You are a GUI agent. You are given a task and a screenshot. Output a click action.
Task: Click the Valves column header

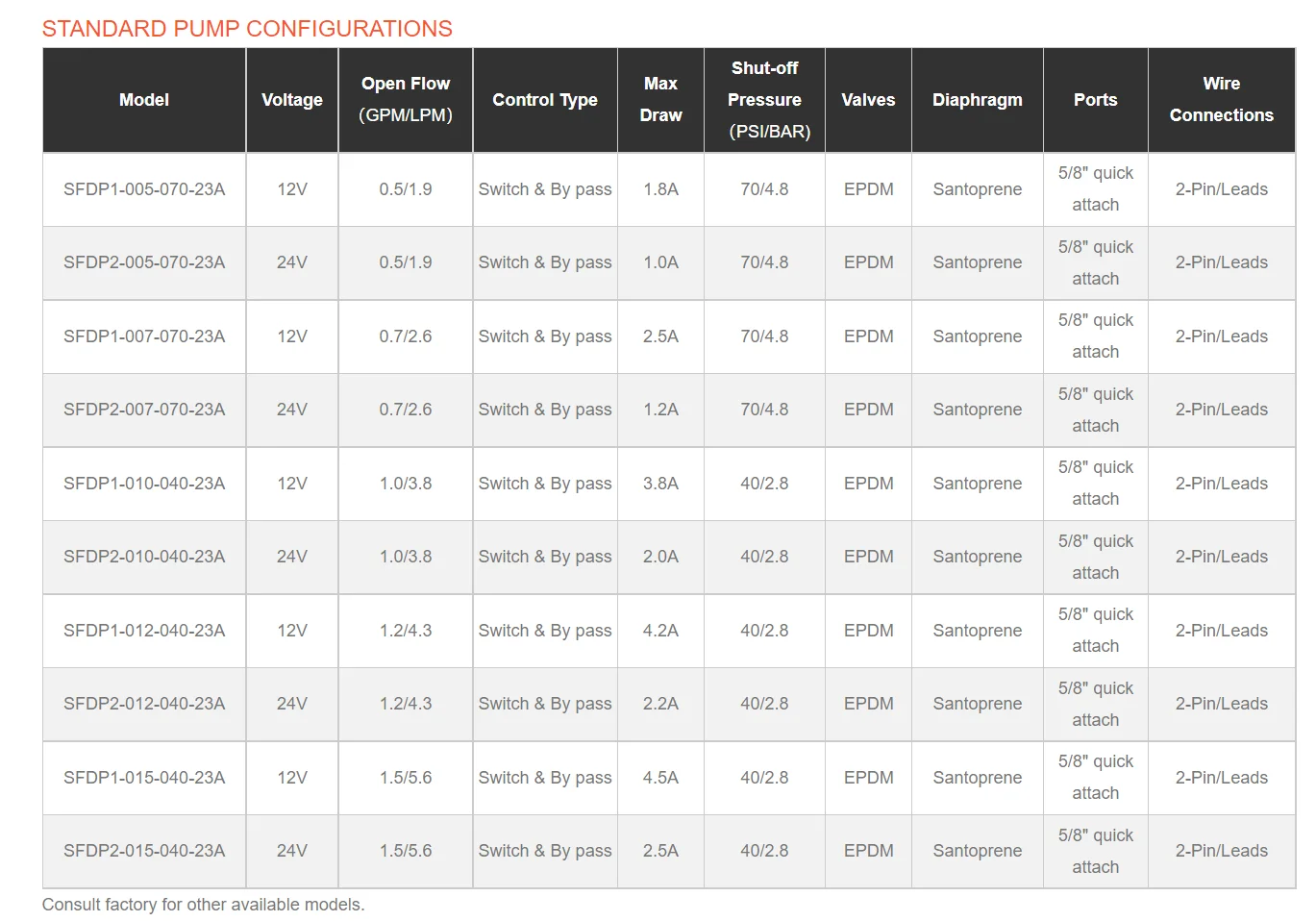(x=868, y=100)
